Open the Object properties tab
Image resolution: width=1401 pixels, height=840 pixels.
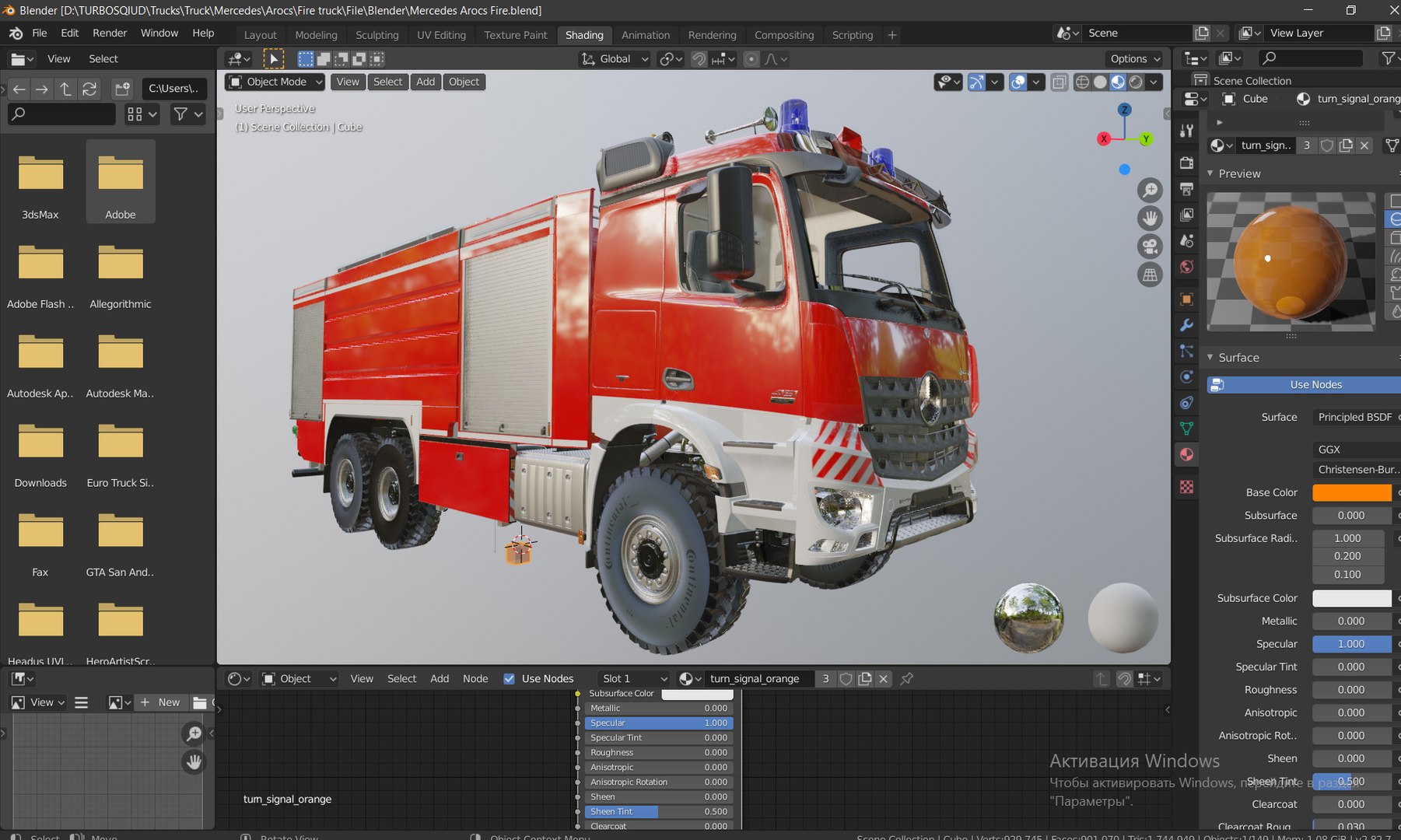click(1186, 299)
